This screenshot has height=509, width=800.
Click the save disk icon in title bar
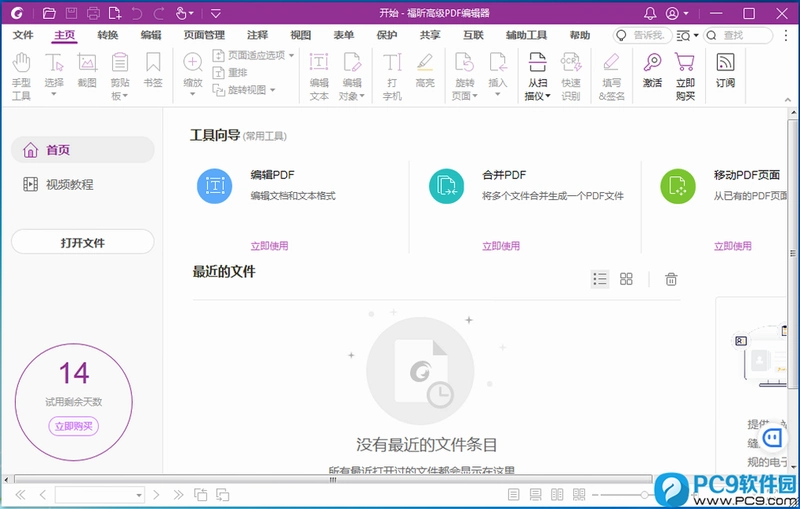tap(71, 13)
